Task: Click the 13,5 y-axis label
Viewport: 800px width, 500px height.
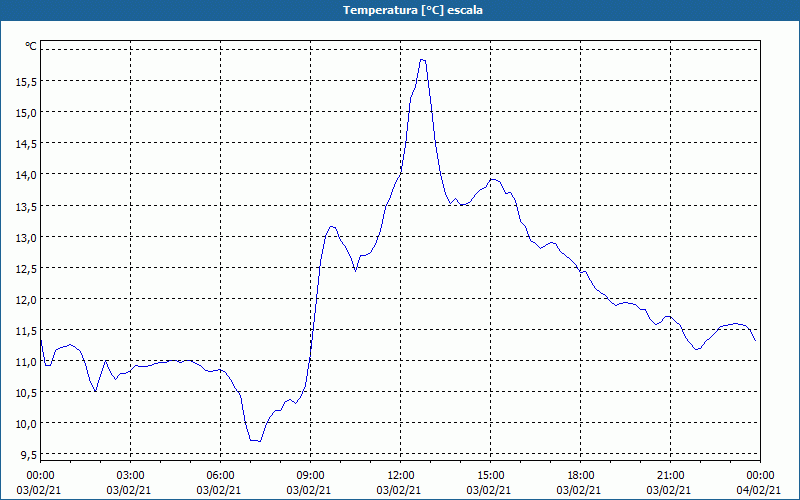Action: click(26, 206)
